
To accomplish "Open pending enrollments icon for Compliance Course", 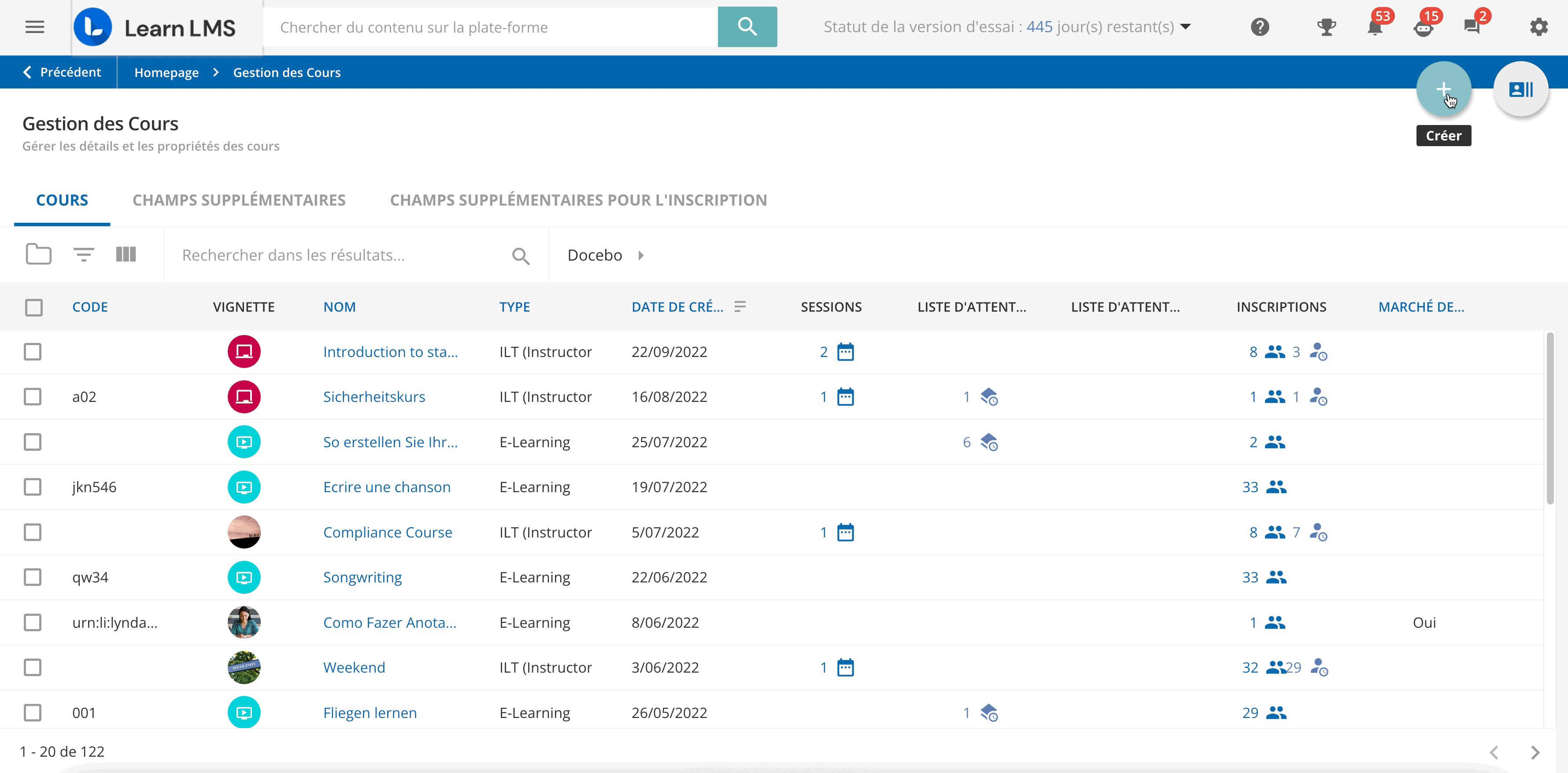I will point(1318,532).
